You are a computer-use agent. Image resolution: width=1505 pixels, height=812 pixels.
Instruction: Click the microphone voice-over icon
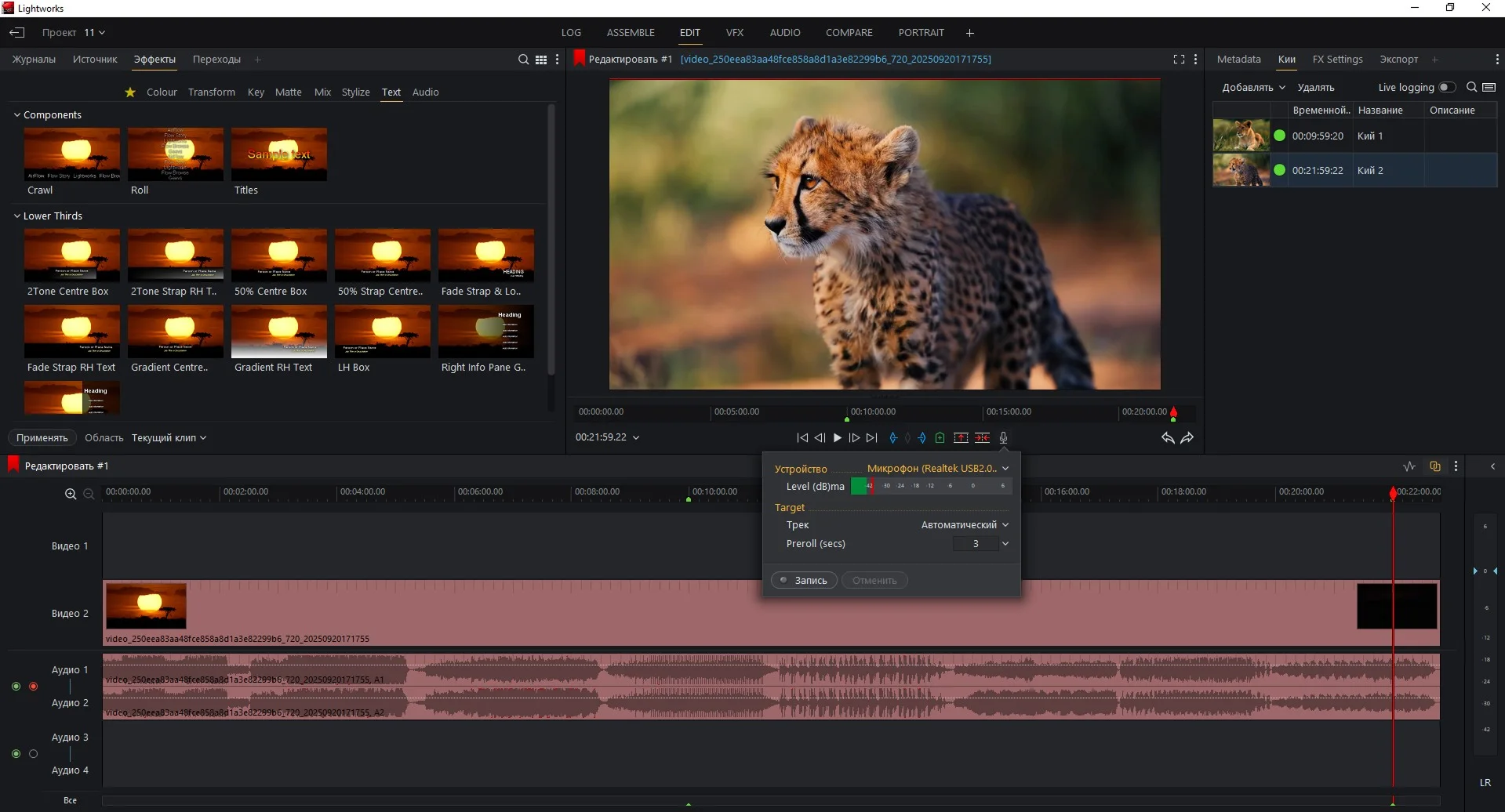pyautogui.click(x=1003, y=438)
